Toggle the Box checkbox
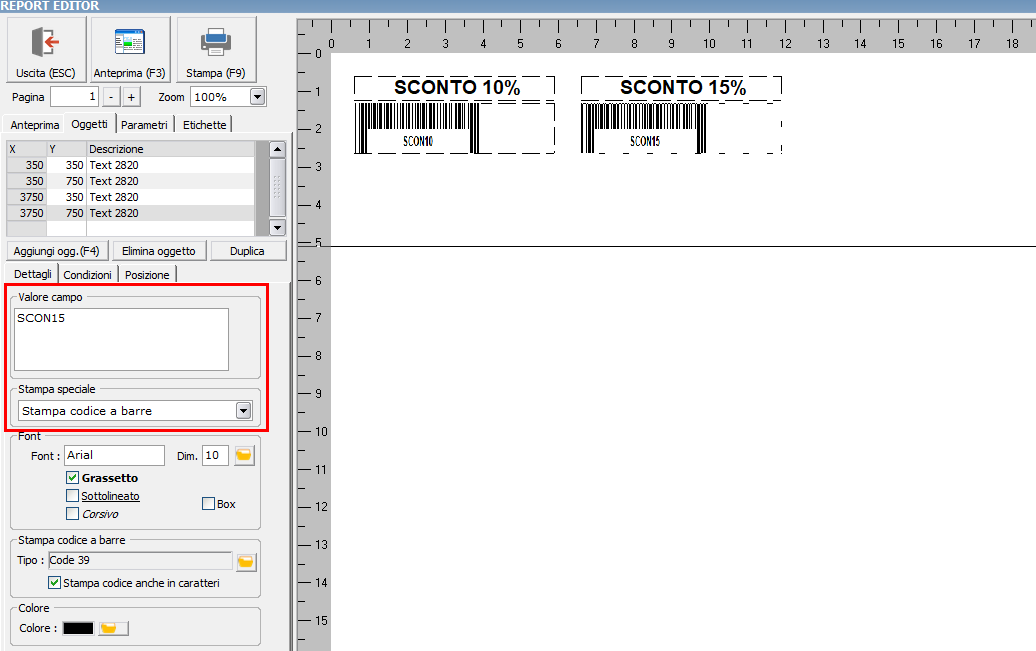 pos(208,504)
